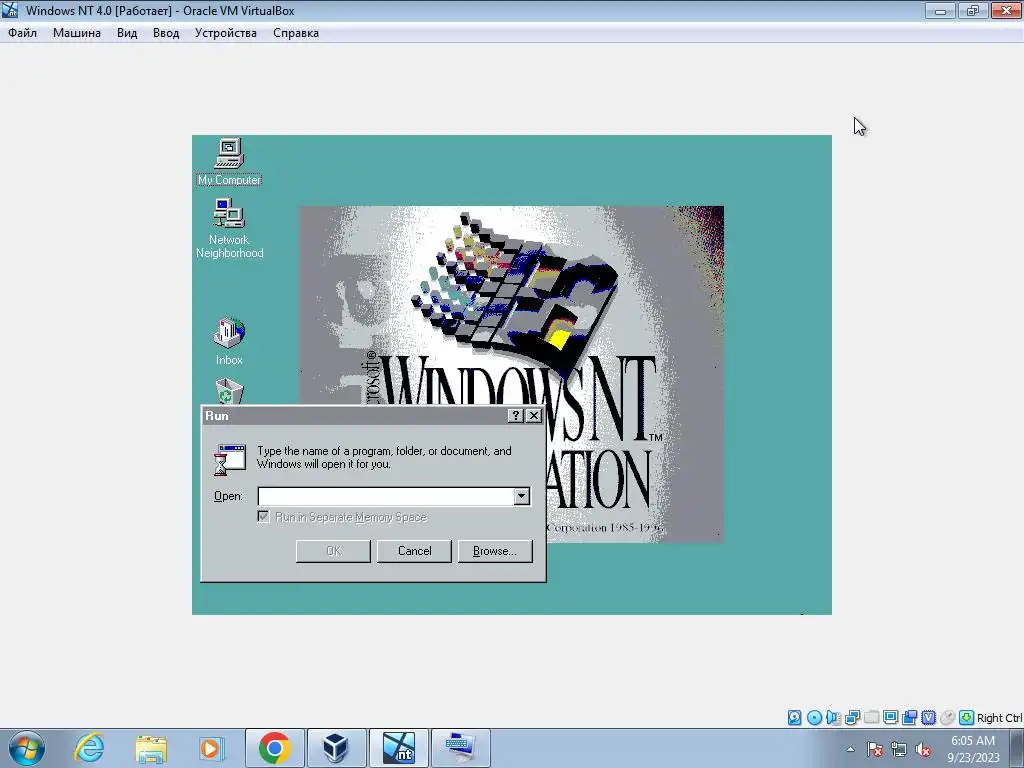
Task: Select the Recycle Bin icon behind Run dialog
Action: [229, 392]
